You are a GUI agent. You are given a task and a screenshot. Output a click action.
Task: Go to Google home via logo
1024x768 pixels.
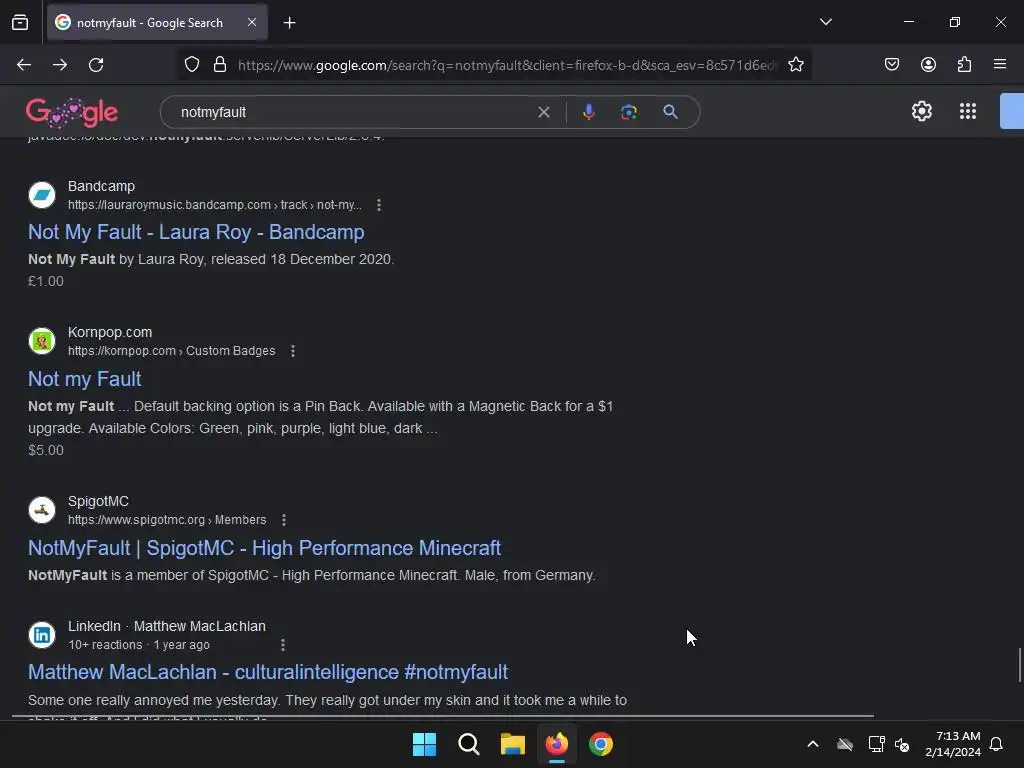pos(72,112)
